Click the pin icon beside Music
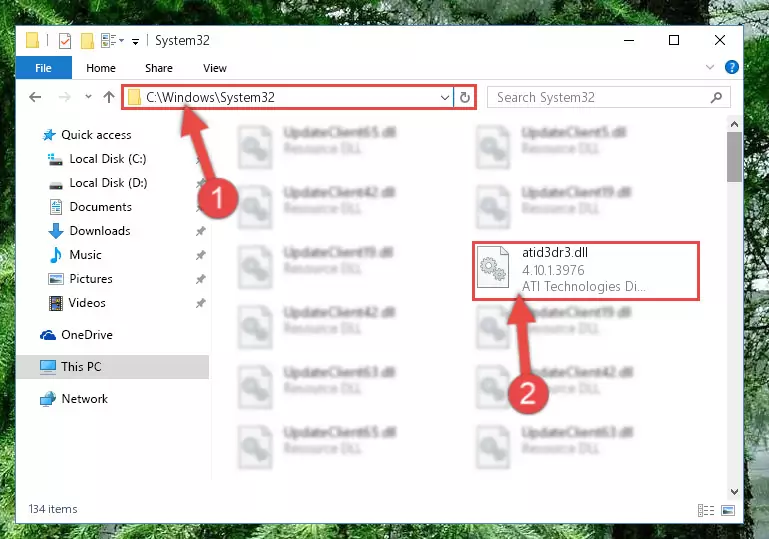This screenshot has height=539, width=769. (x=200, y=255)
